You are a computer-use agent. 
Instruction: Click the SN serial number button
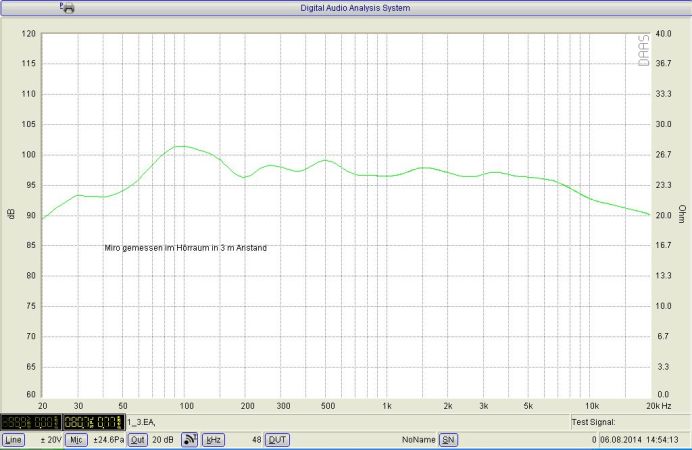[449, 440]
